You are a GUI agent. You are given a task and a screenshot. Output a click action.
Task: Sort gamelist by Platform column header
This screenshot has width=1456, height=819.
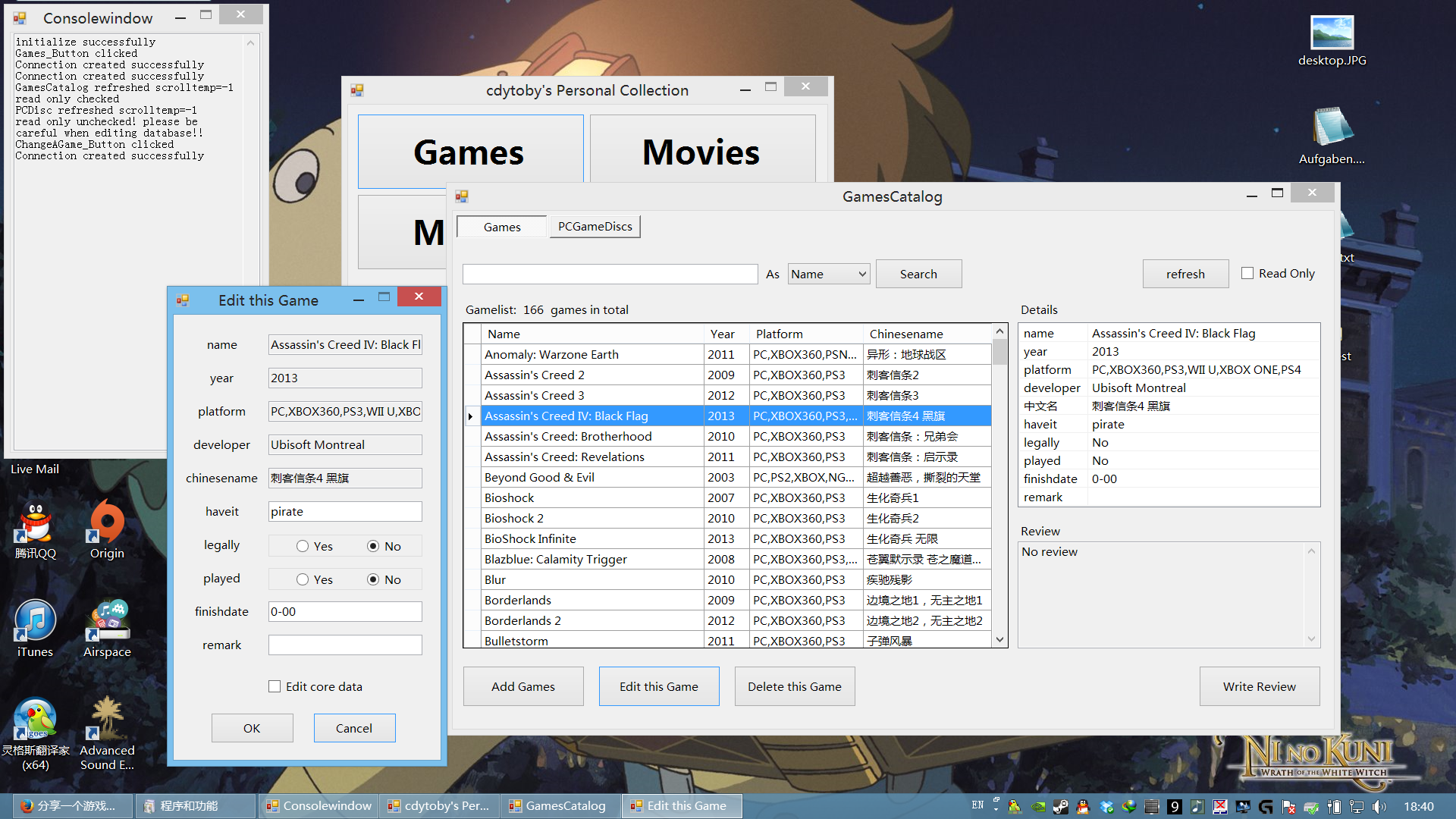(x=806, y=334)
